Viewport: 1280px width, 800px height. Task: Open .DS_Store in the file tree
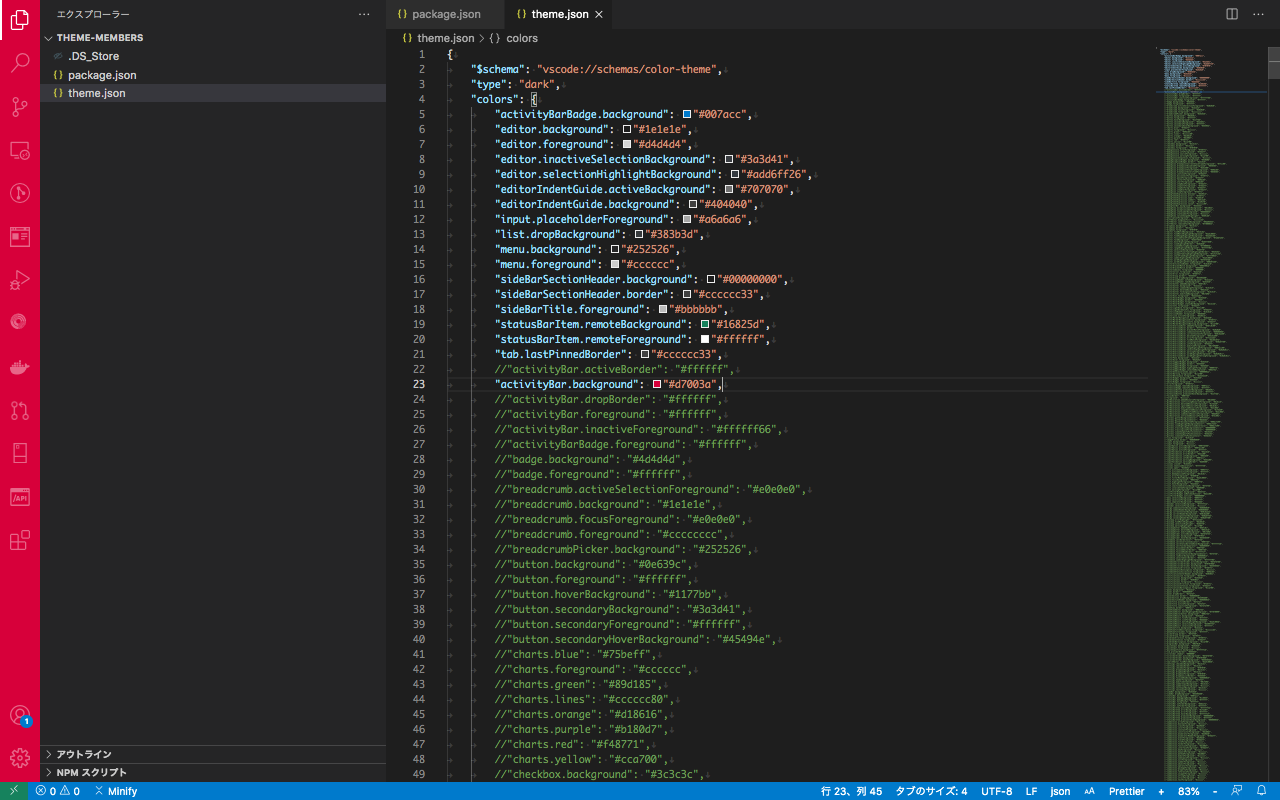[x=213, y=56]
